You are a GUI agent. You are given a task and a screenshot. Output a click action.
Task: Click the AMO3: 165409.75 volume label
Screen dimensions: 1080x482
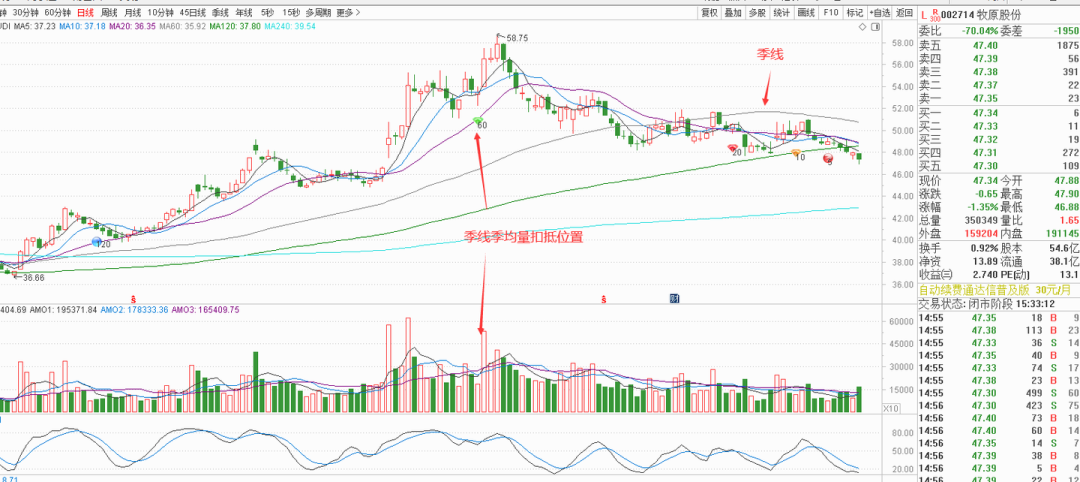(x=207, y=310)
